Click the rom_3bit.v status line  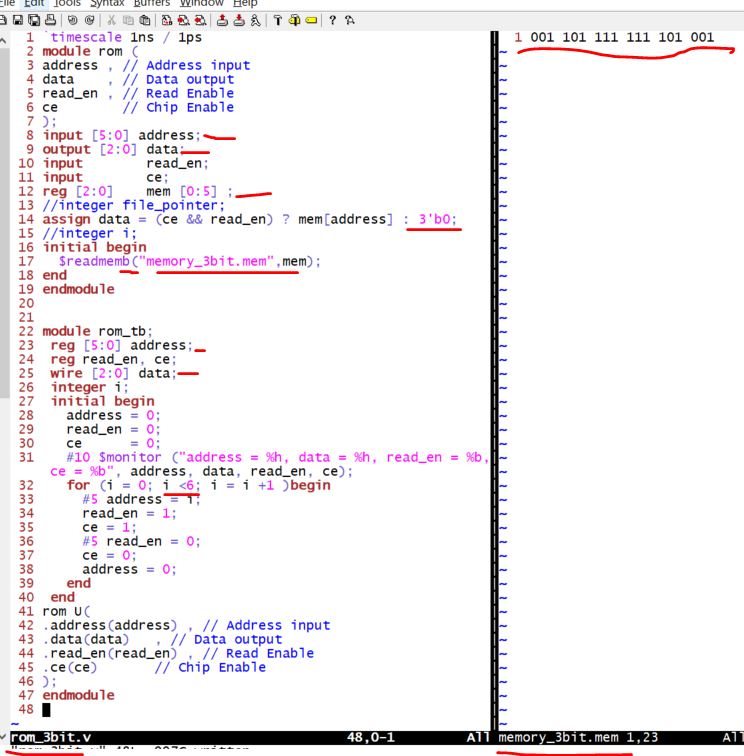[x=200, y=737]
